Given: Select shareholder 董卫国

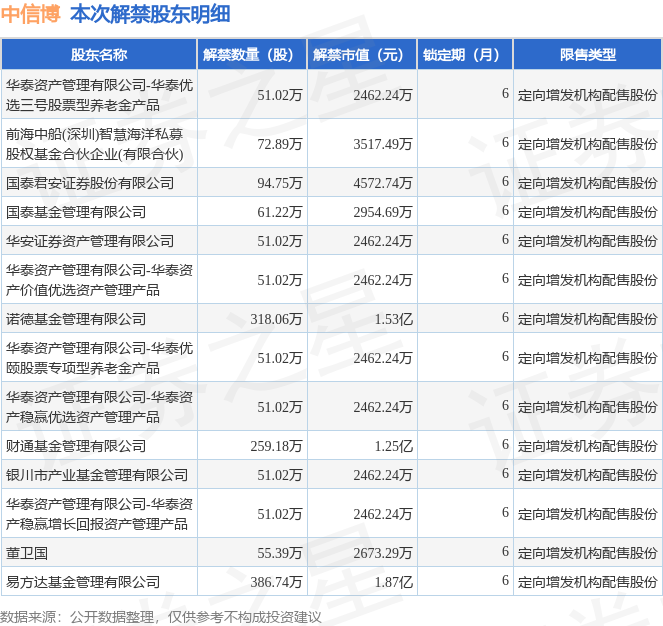Looking at the screenshot, I should click(x=27, y=553).
